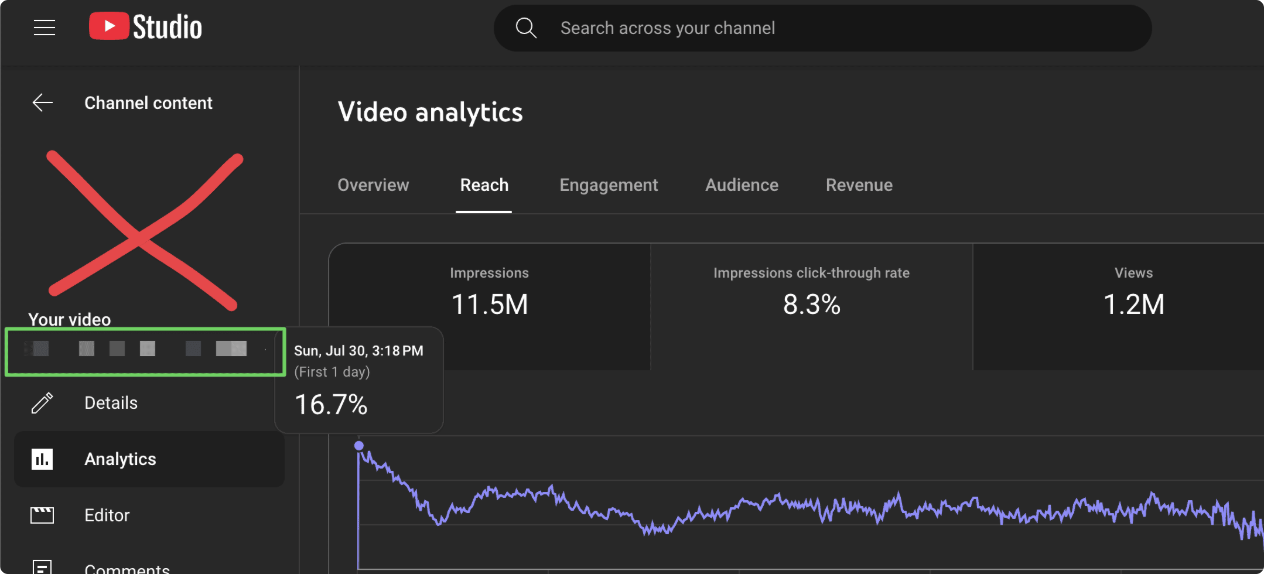Screen dimensions: 1264x574
Task: Click the YouTube Studio logo
Action: coord(146,27)
